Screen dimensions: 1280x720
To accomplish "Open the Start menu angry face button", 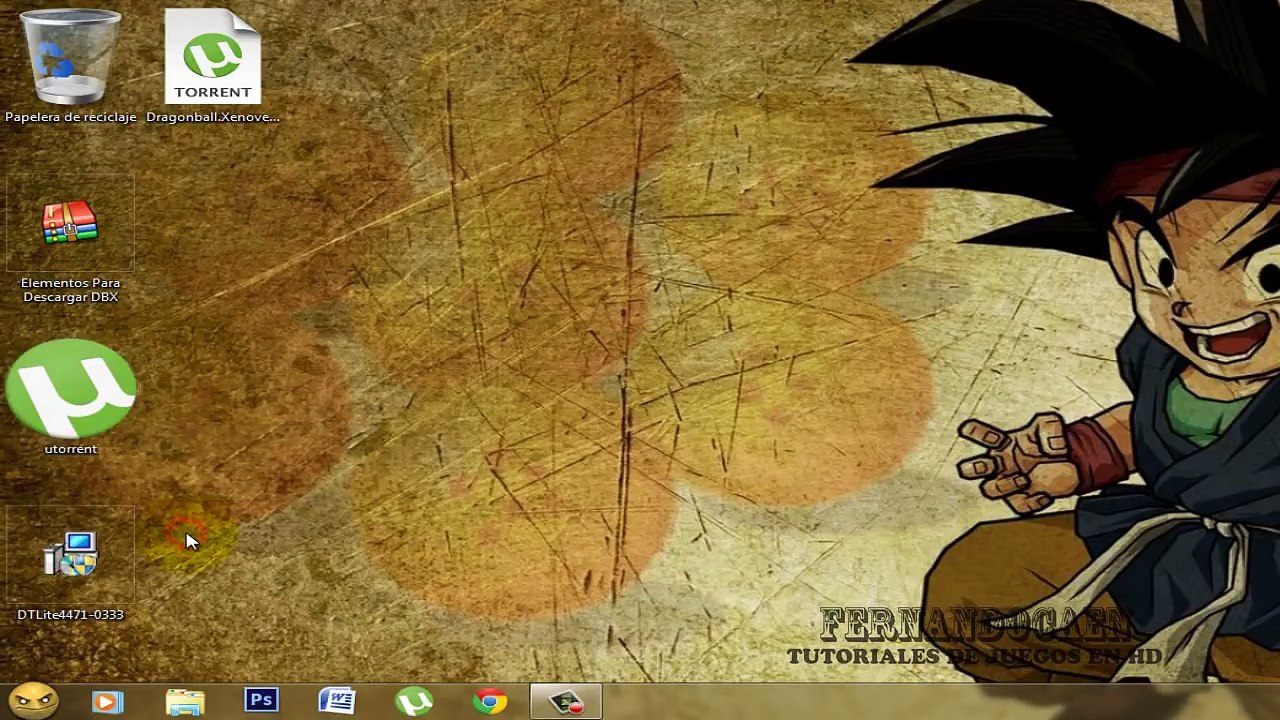I will pyautogui.click(x=33, y=700).
